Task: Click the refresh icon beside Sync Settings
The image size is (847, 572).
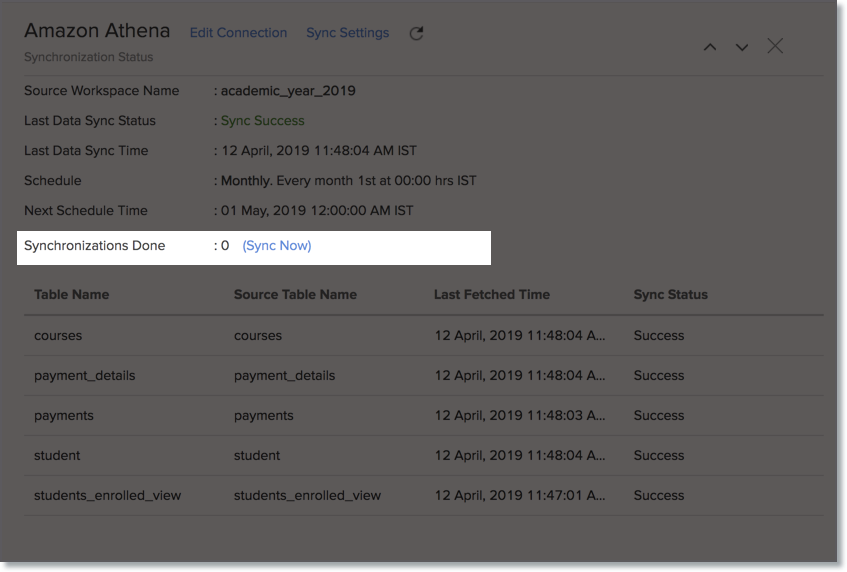Action: (x=417, y=33)
